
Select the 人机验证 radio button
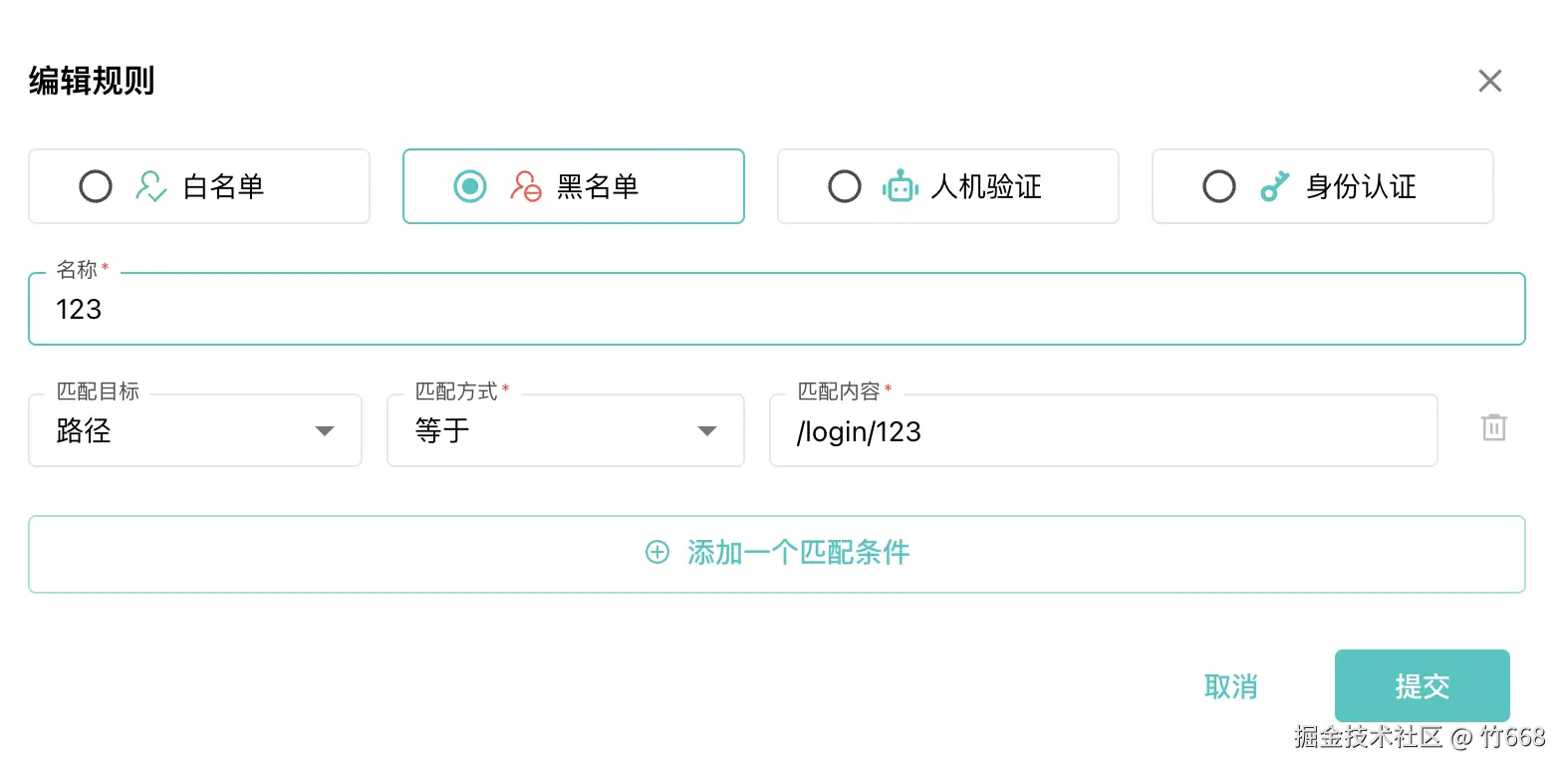(845, 186)
